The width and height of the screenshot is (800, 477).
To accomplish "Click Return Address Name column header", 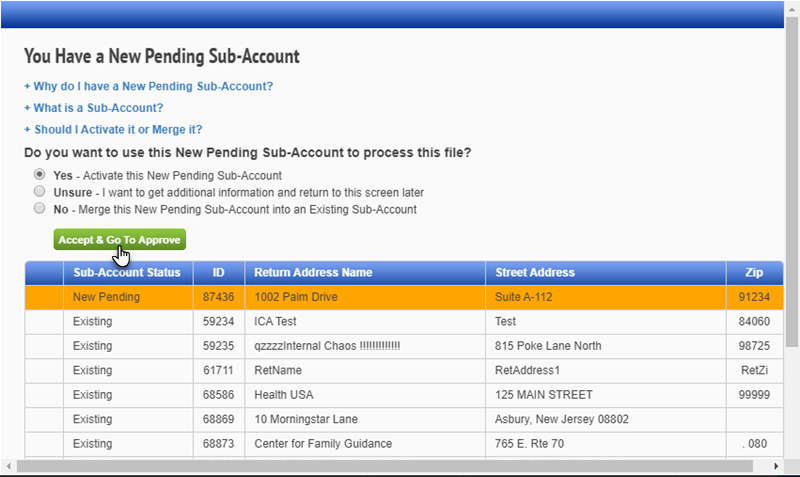I will 313,272.
